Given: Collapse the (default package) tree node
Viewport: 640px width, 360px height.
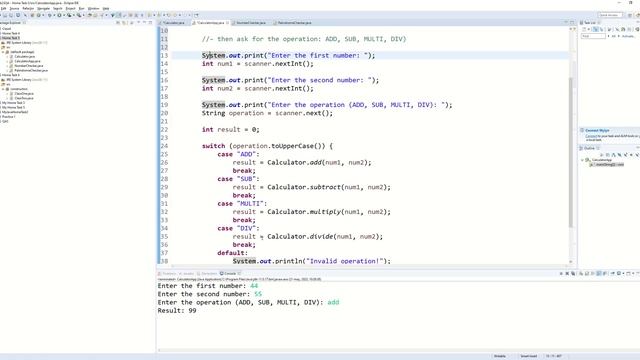Looking at the screenshot, I should (x=3, y=52).
